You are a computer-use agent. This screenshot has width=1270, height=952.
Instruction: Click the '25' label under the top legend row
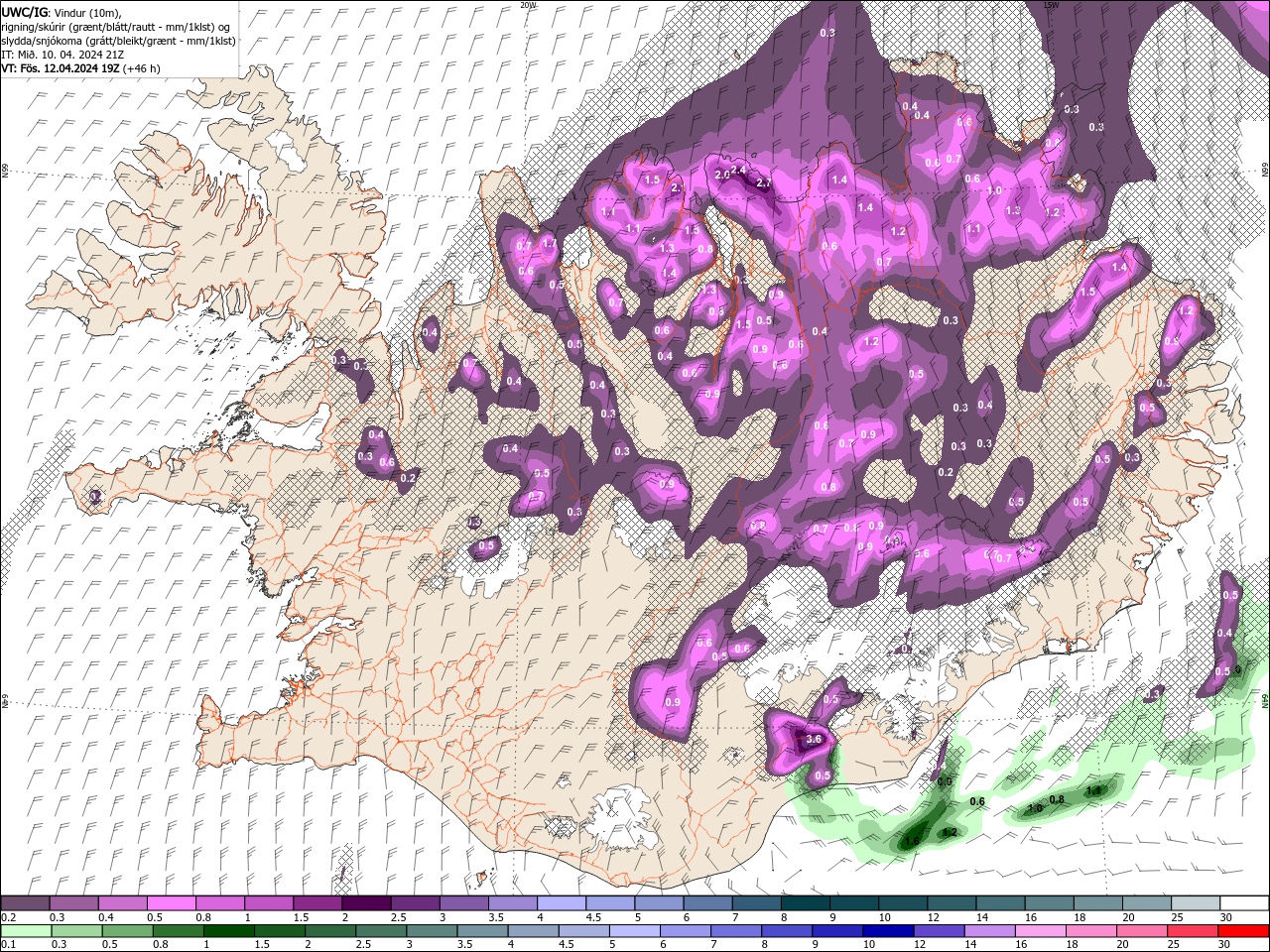point(1176,917)
